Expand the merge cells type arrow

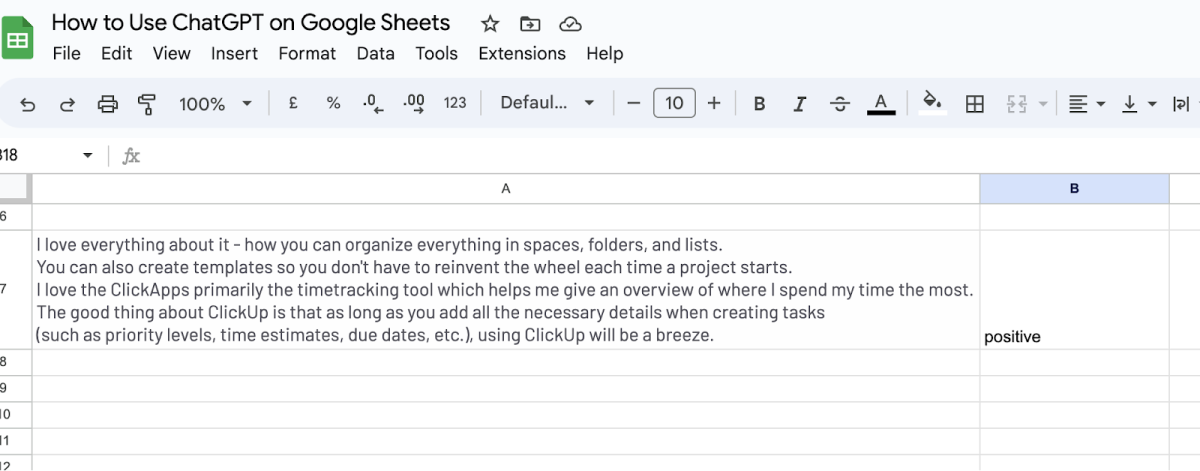(1043, 104)
